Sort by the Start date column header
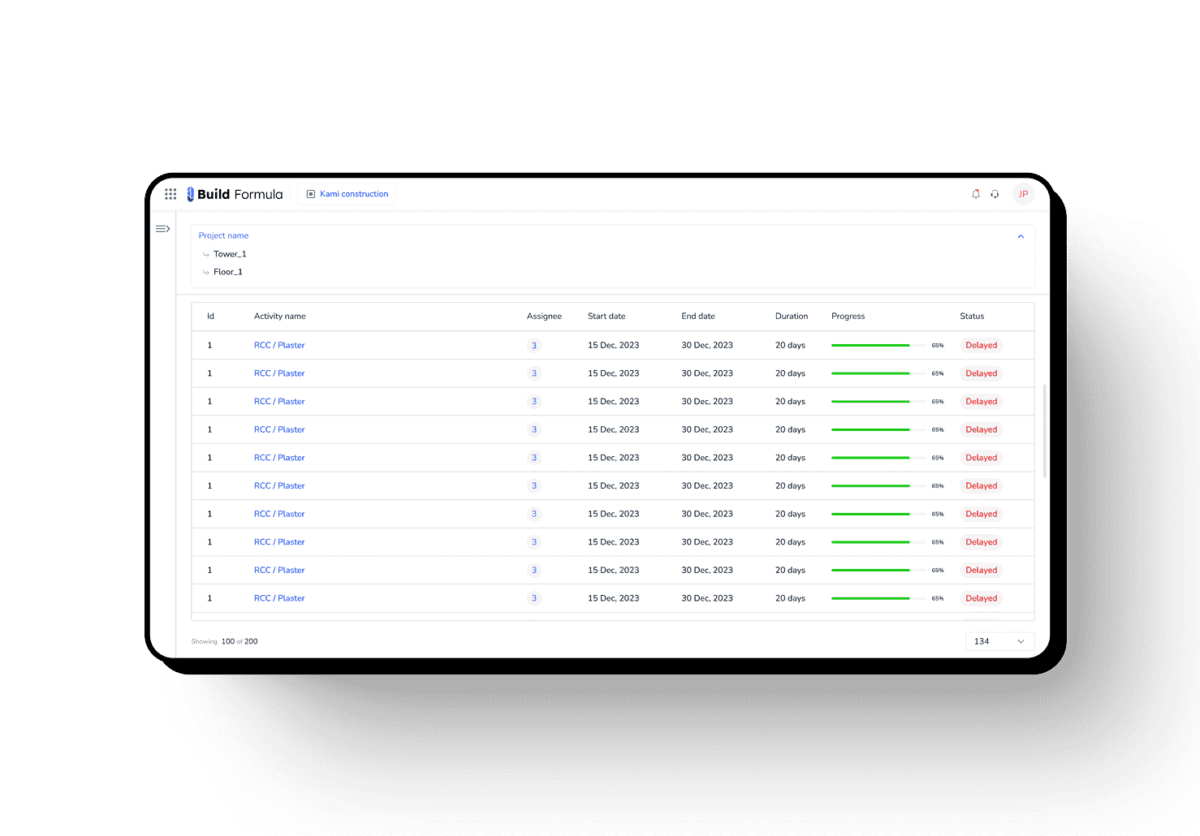Screen dimensions: 1200x836 [607, 316]
